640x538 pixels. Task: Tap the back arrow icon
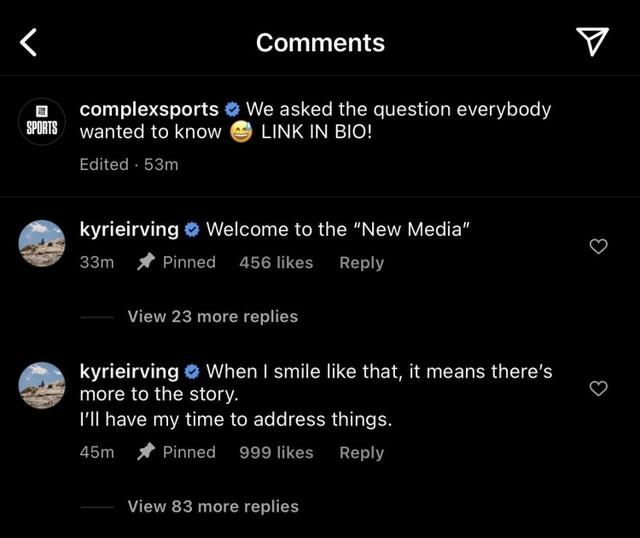click(29, 42)
